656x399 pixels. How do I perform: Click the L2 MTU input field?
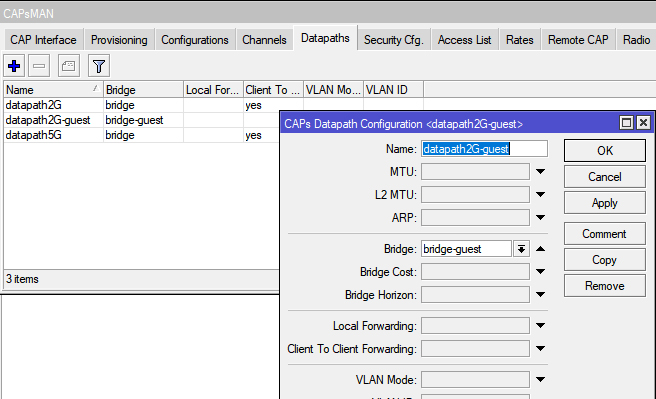475,194
